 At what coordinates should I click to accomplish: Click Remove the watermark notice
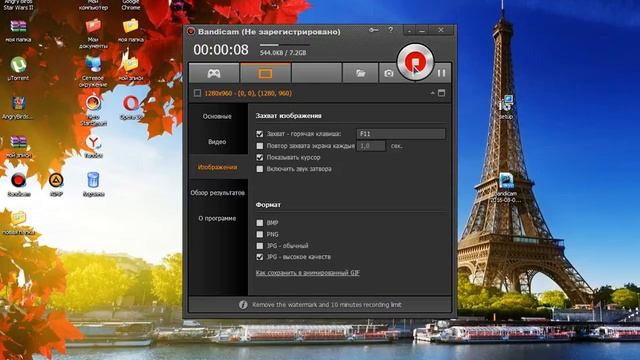[327, 304]
